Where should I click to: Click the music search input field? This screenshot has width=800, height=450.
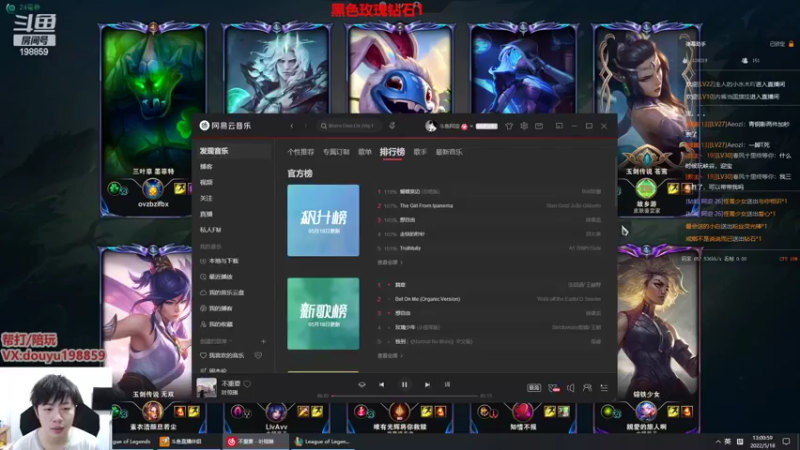click(349, 126)
